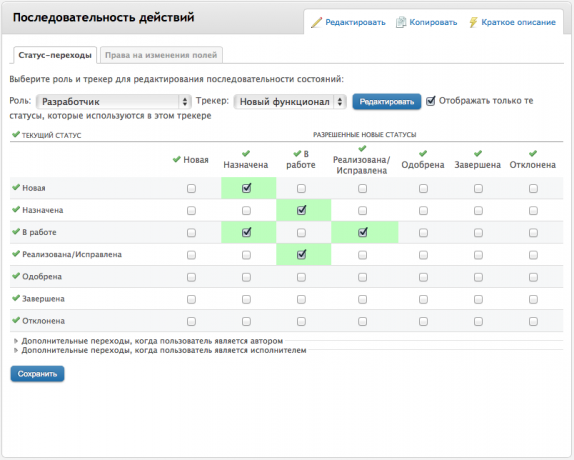
Task: Uncheck В работе row to Реализована/Исправлена checkbox
Action: tap(362, 232)
